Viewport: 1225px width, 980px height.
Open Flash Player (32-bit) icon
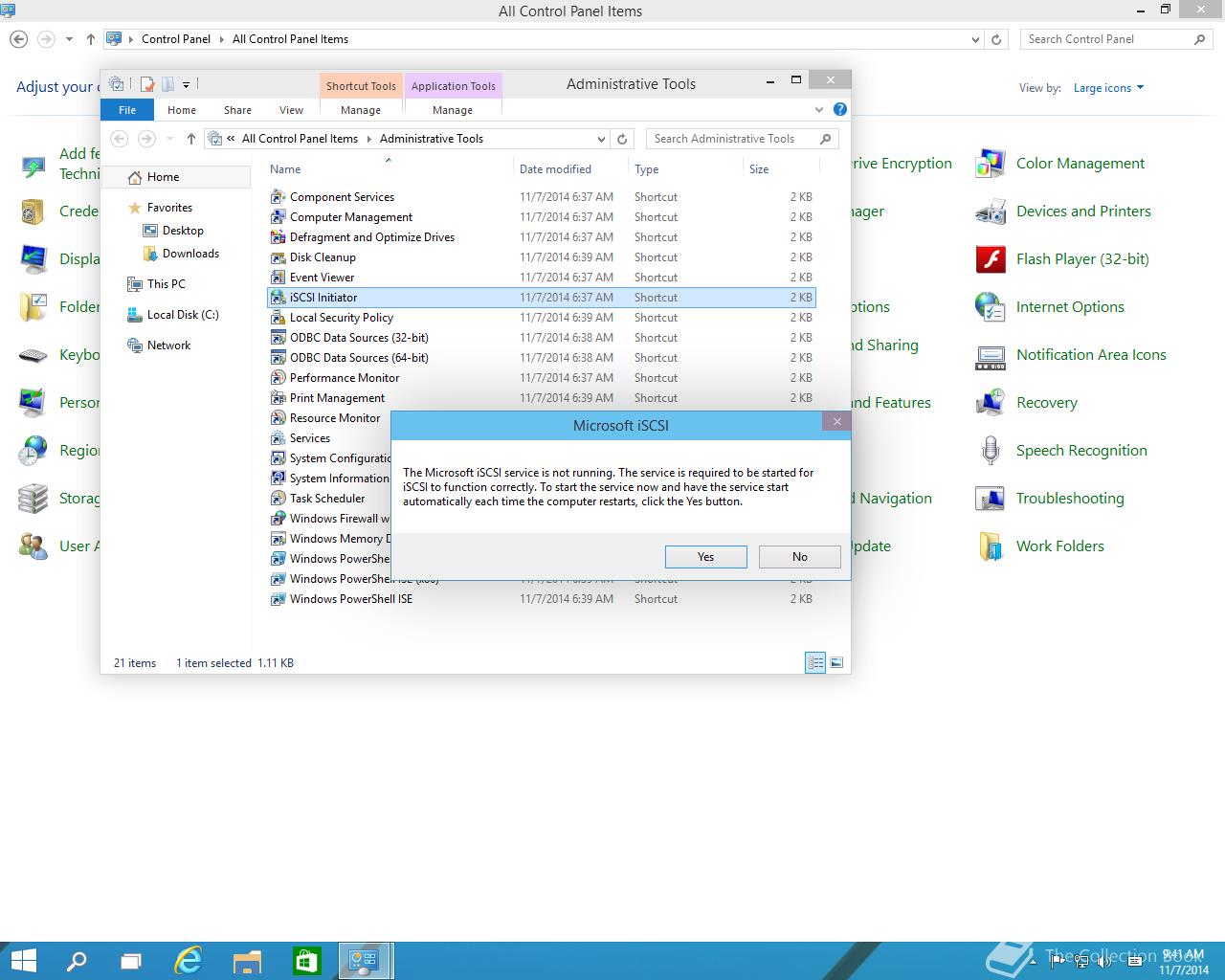990,259
